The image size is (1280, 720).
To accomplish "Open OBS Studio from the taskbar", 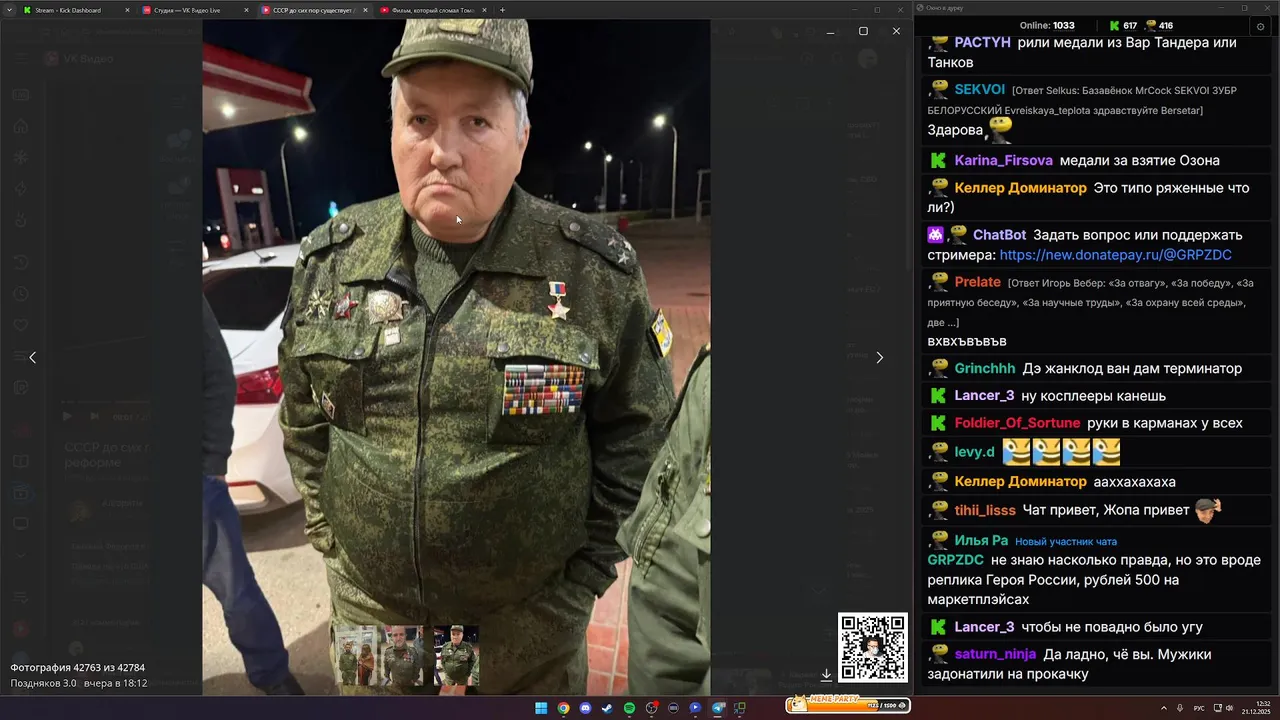I will coord(651,708).
